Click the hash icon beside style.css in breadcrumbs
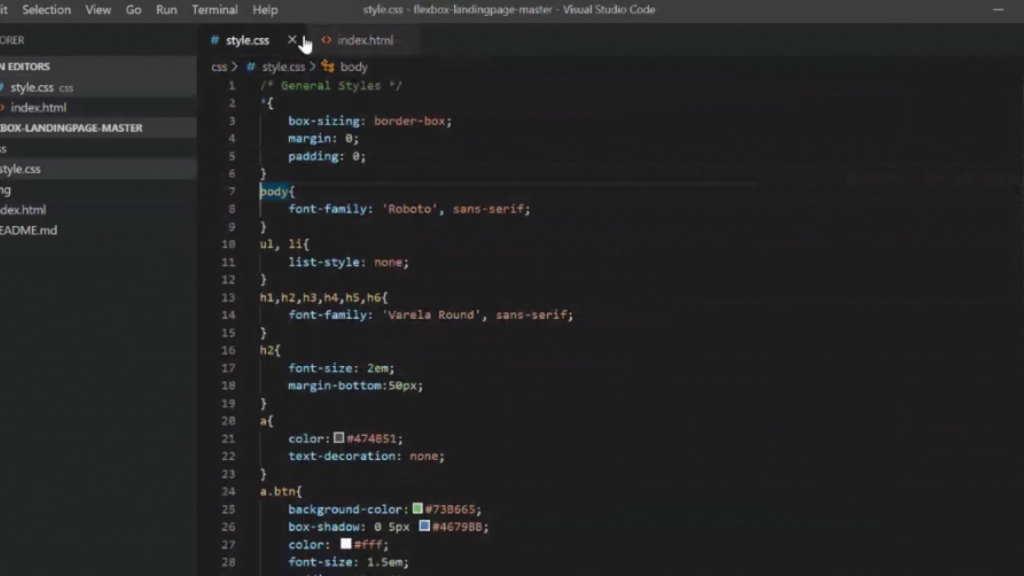The width and height of the screenshot is (1024, 576). pos(251,67)
